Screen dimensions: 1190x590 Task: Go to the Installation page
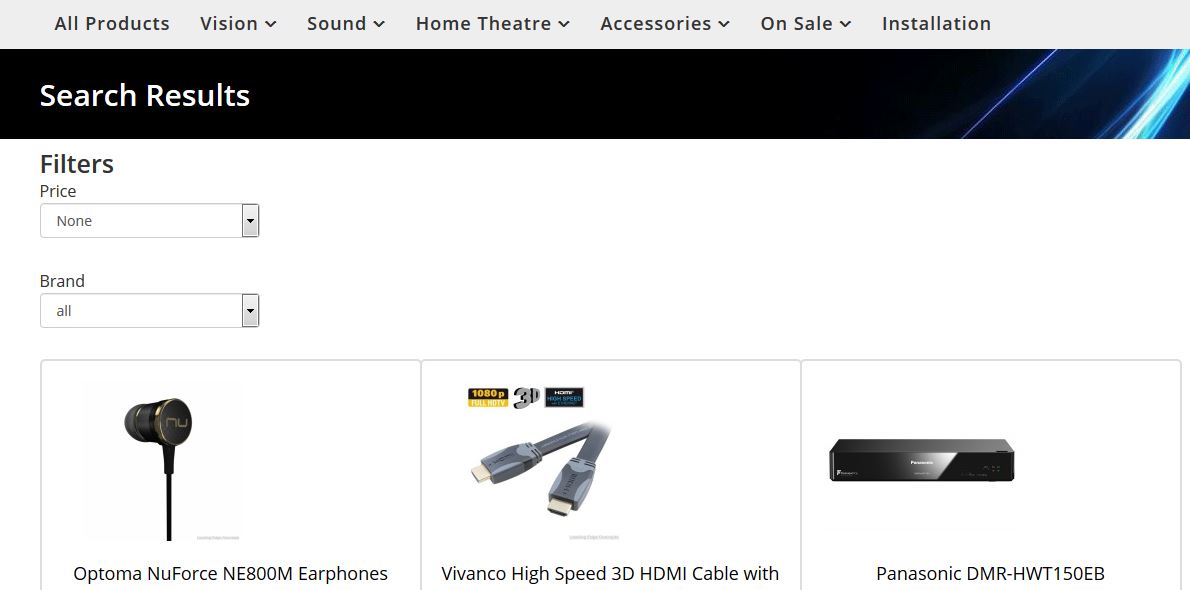pos(937,24)
